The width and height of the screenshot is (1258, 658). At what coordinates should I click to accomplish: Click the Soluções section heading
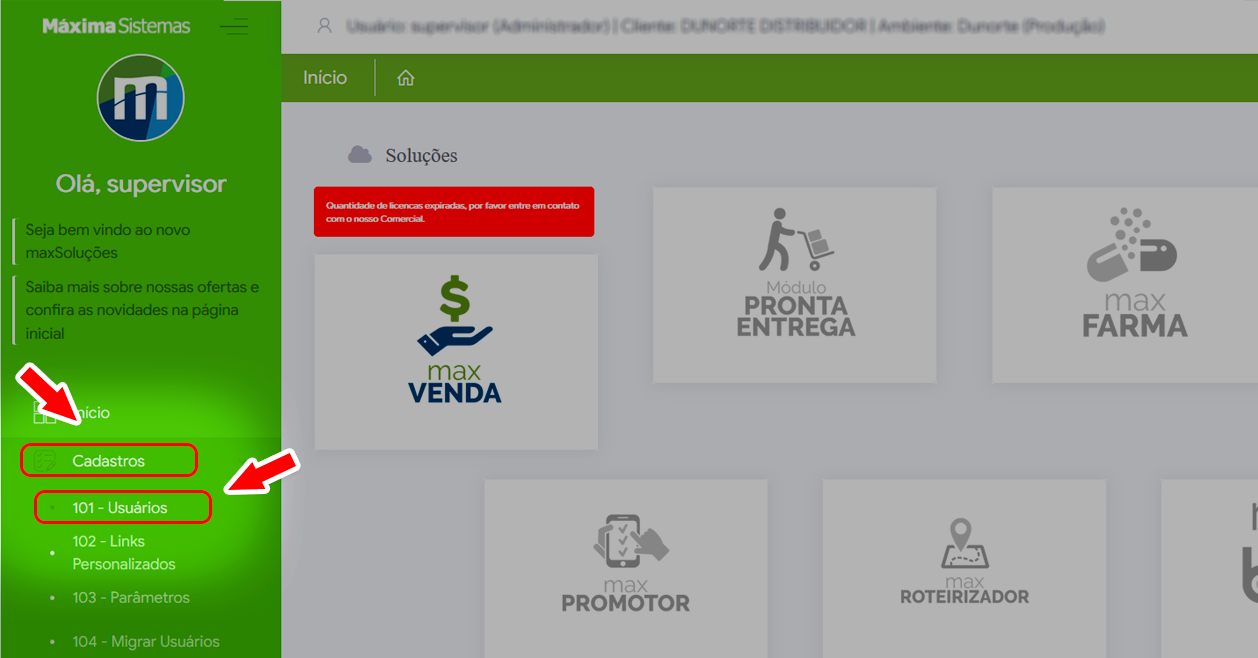[x=421, y=156]
